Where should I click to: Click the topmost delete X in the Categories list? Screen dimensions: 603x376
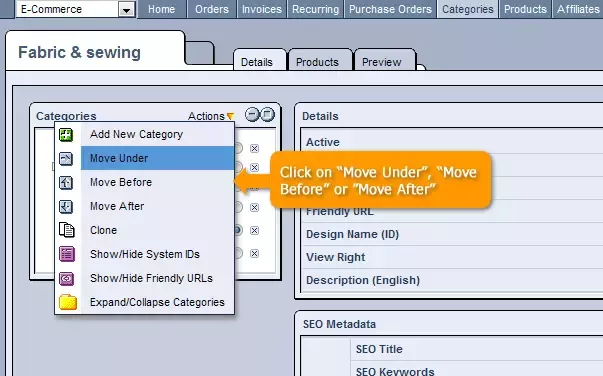pos(254,148)
